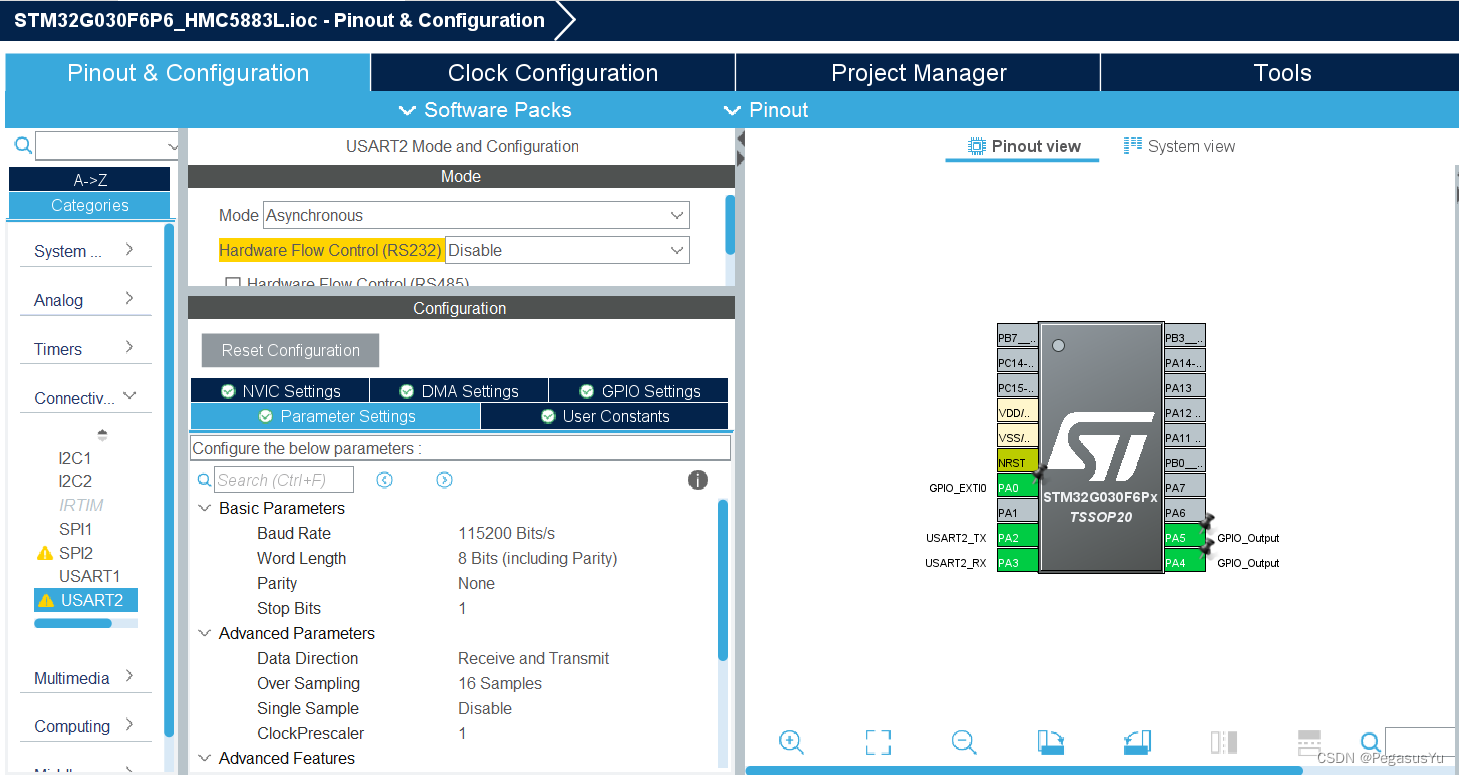Select the PA3 USART2_RX pin
Screen dimensions: 1459x775
[1017, 562]
